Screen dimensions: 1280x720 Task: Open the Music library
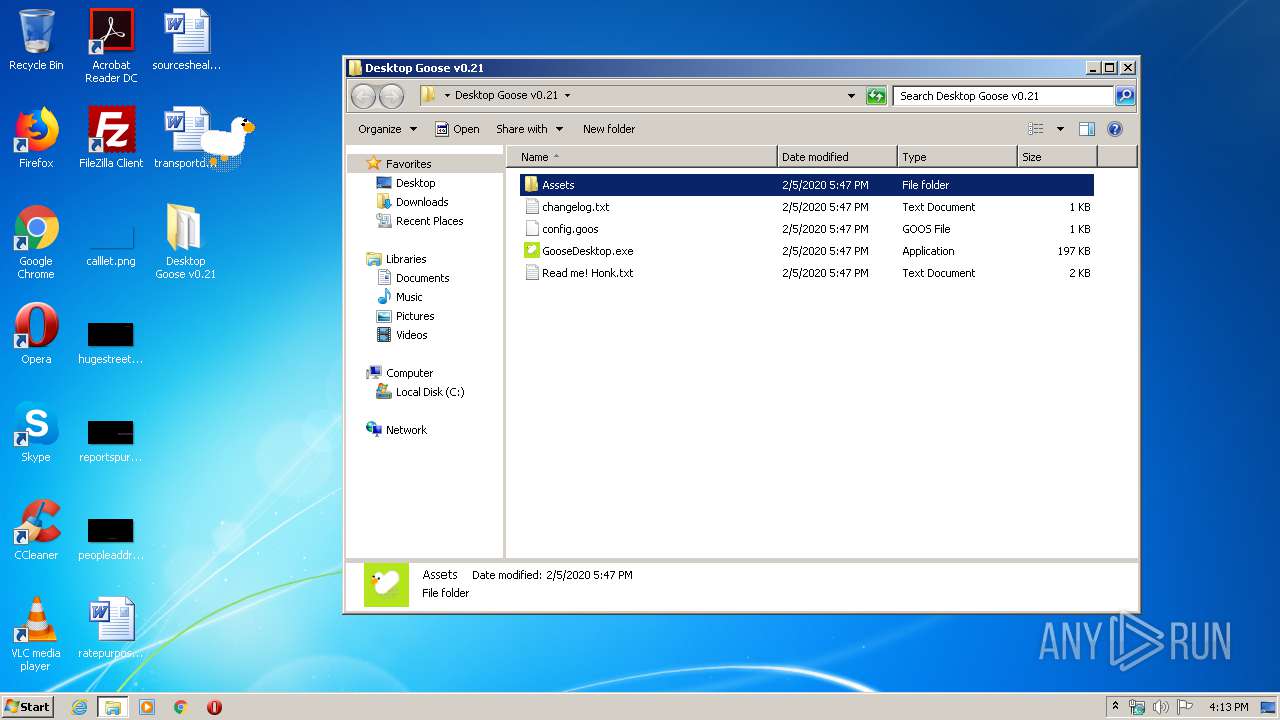(409, 297)
